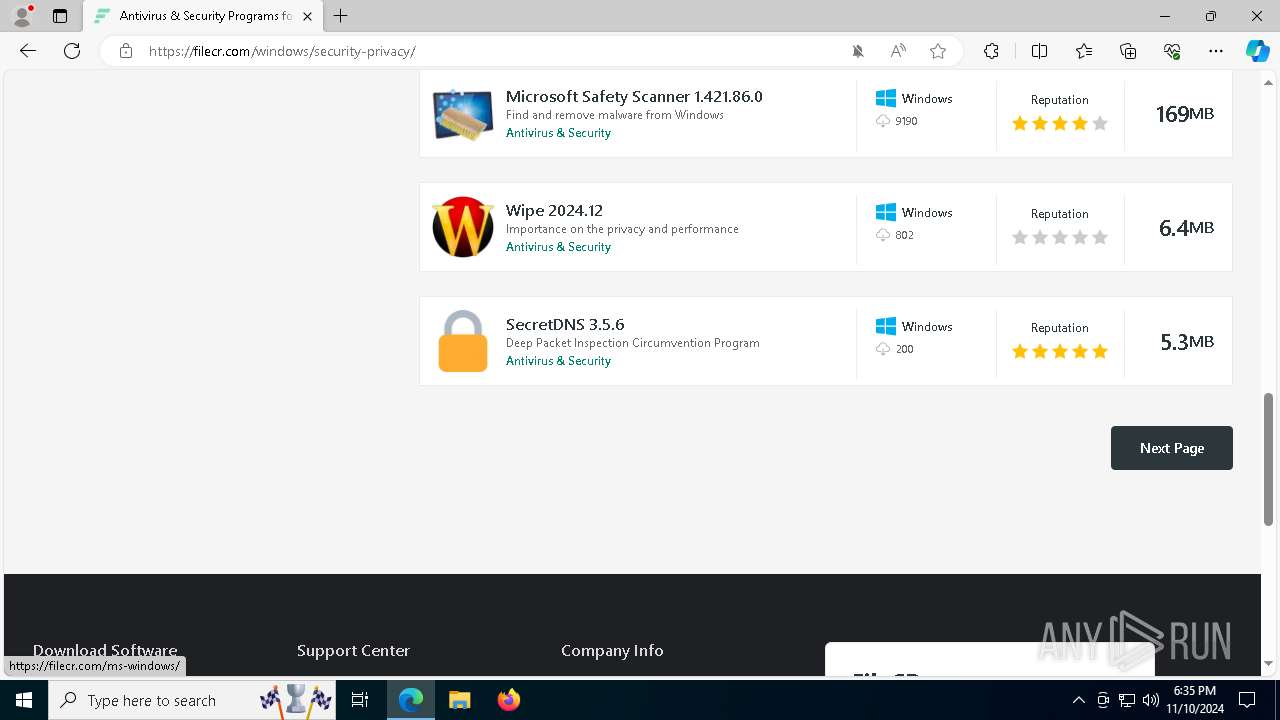Click the 200 downloads count
The image size is (1280, 720).
pyautogui.click(x=904, y=349)
